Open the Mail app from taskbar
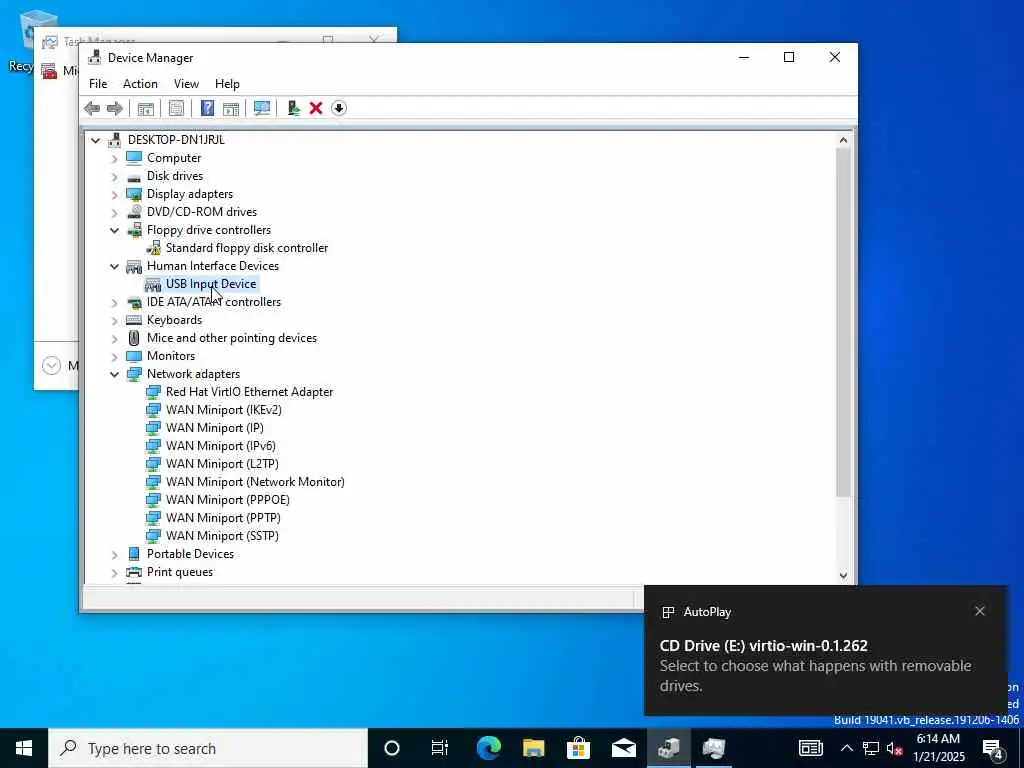 pyautogui.click(x=624, y=748)
